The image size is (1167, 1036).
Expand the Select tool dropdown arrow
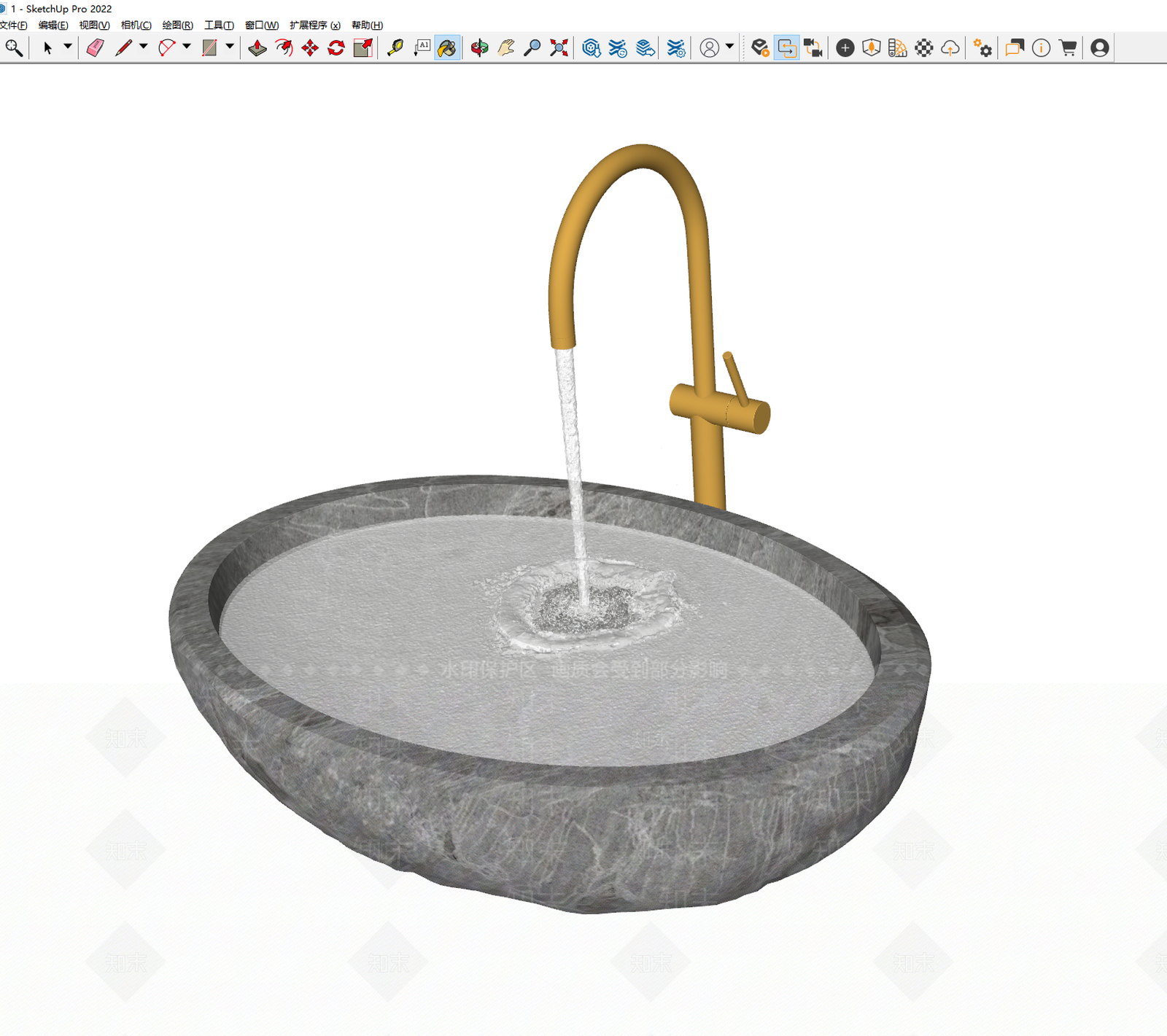pyautogui.click(x=68, y=47)
